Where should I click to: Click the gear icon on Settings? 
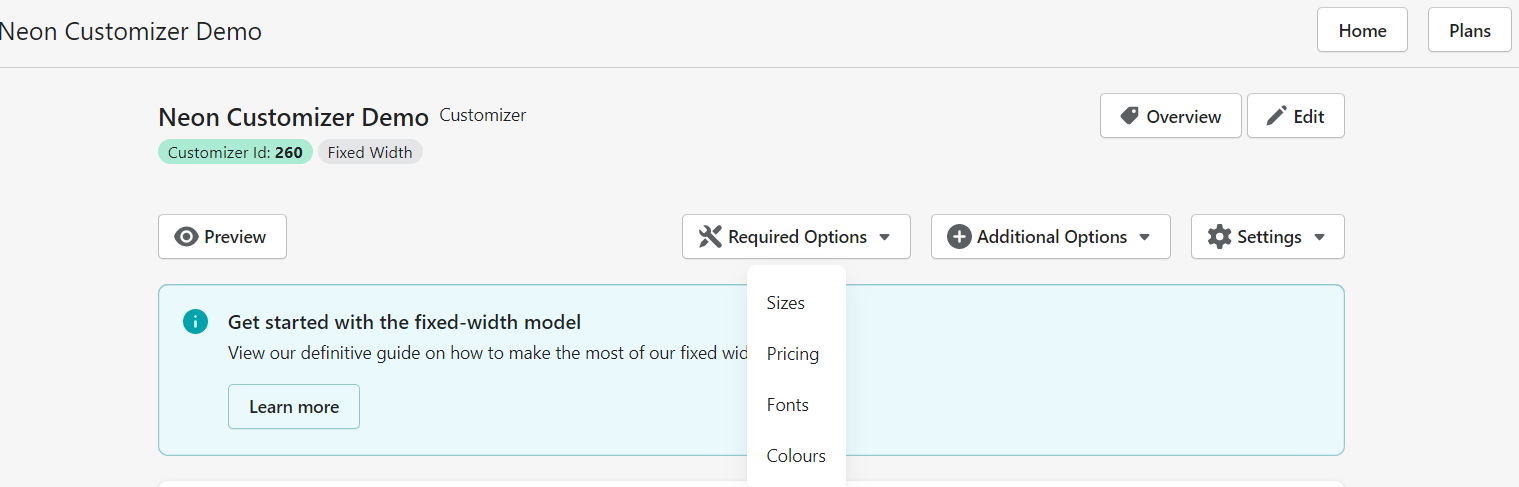click(x=1219, y=237)
